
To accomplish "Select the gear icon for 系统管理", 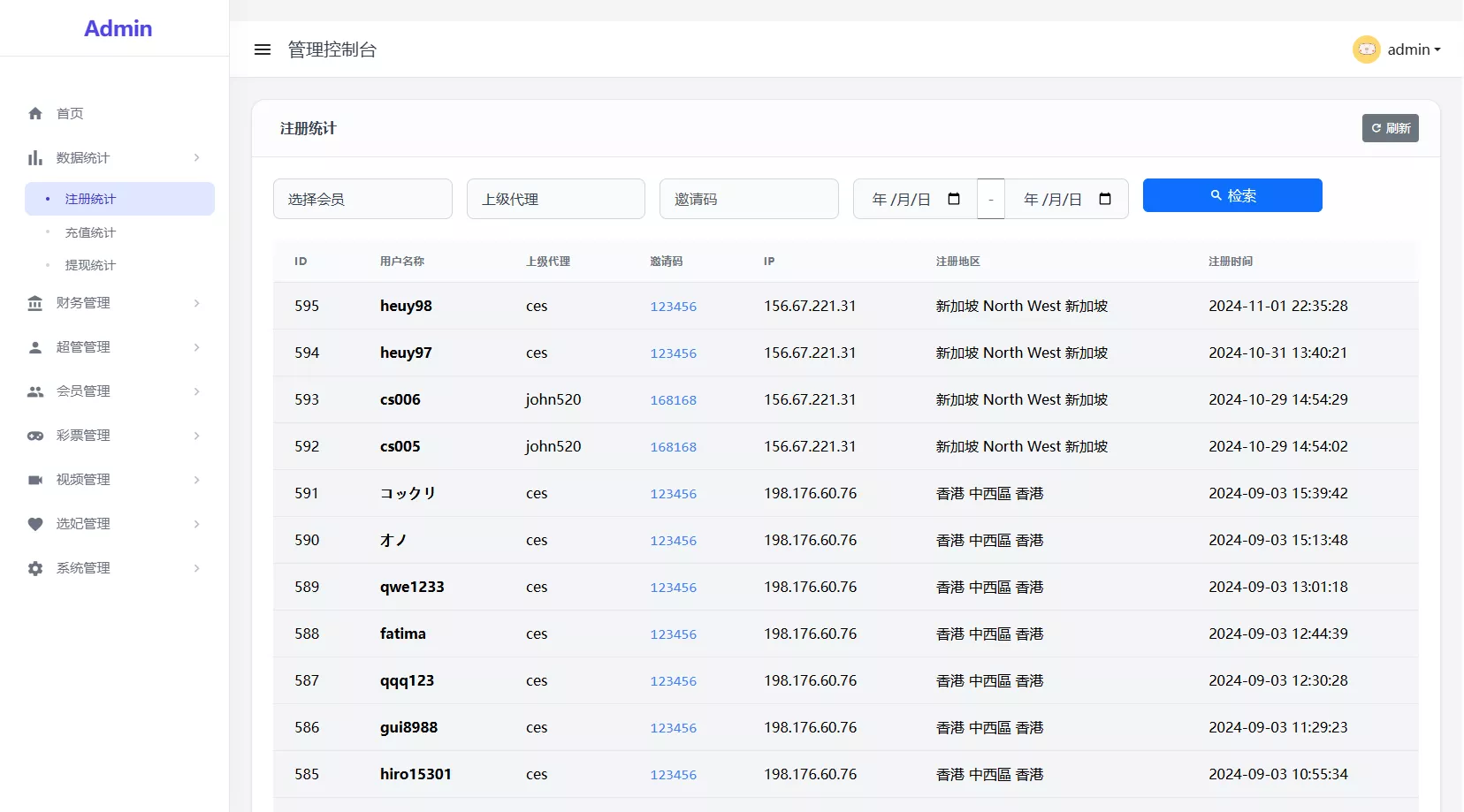I will (x=35, y=568).
